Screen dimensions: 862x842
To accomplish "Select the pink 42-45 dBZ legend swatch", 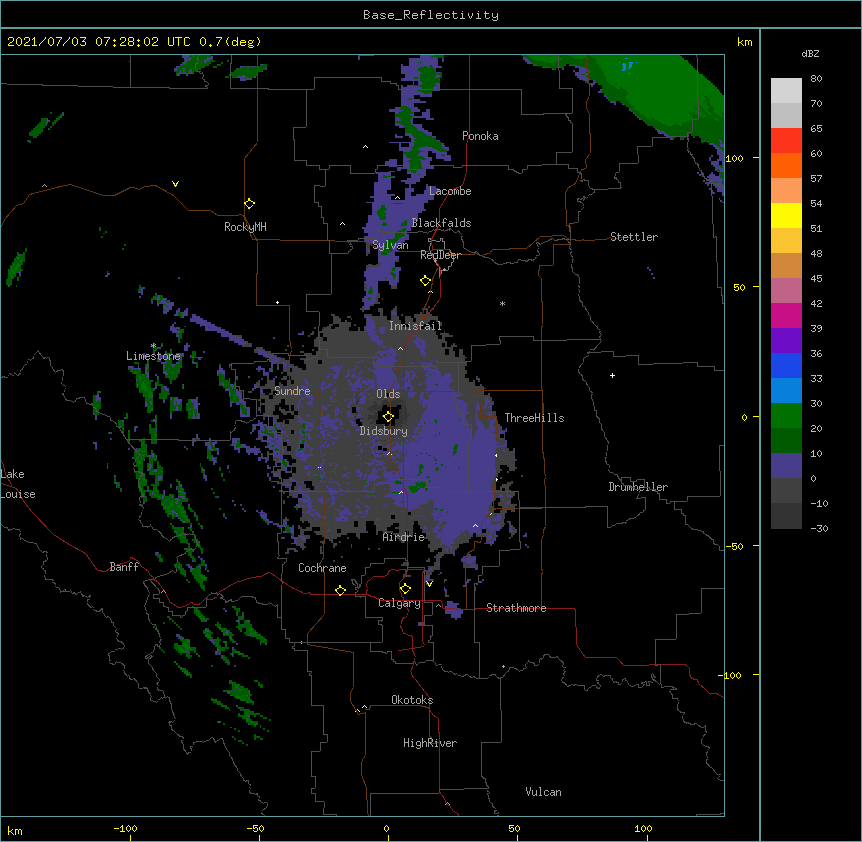I will (786, 291).
